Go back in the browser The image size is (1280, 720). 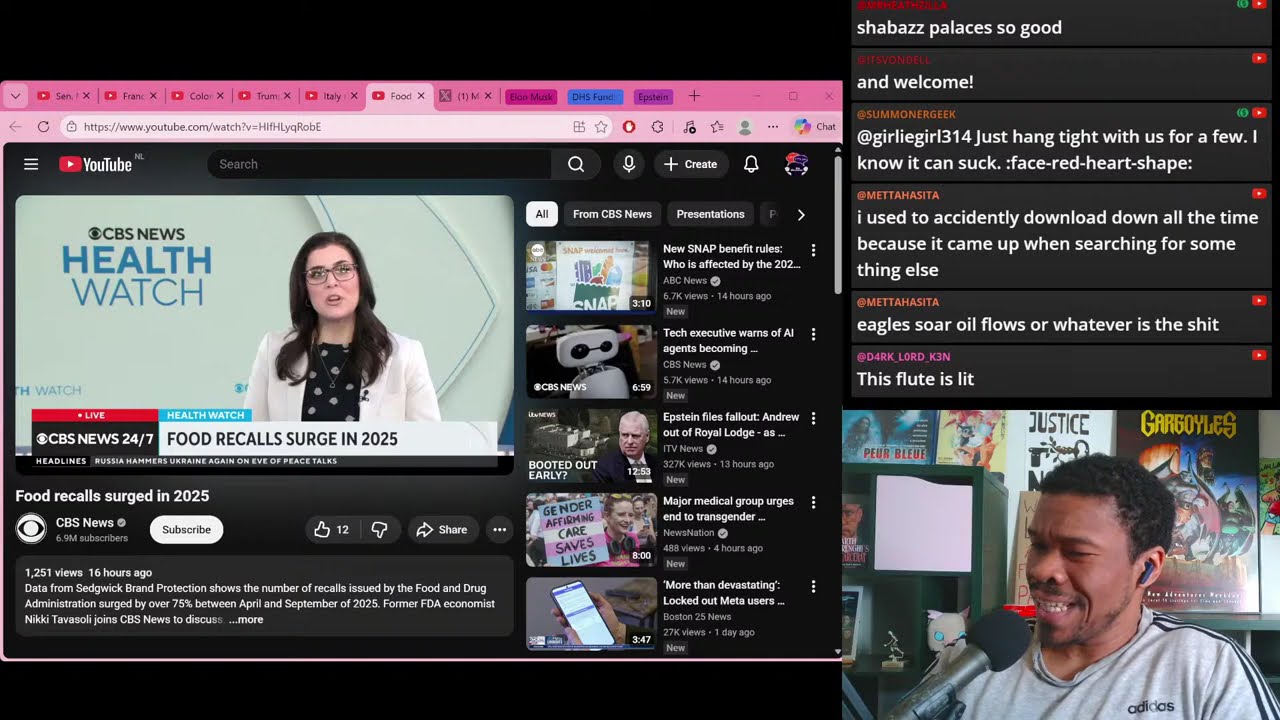click(15, 127)
